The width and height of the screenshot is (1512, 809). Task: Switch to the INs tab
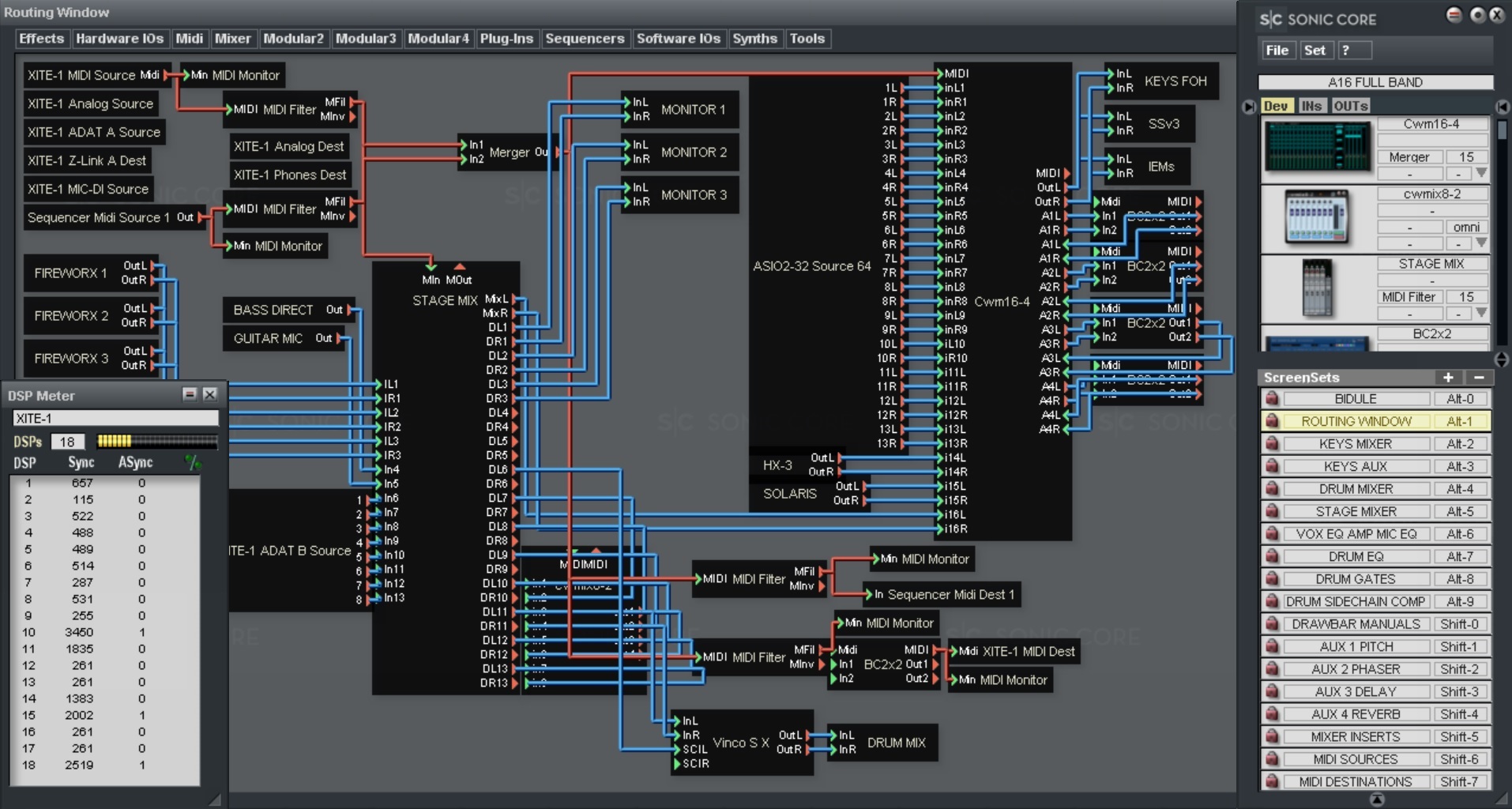(x=1311, y=106)
